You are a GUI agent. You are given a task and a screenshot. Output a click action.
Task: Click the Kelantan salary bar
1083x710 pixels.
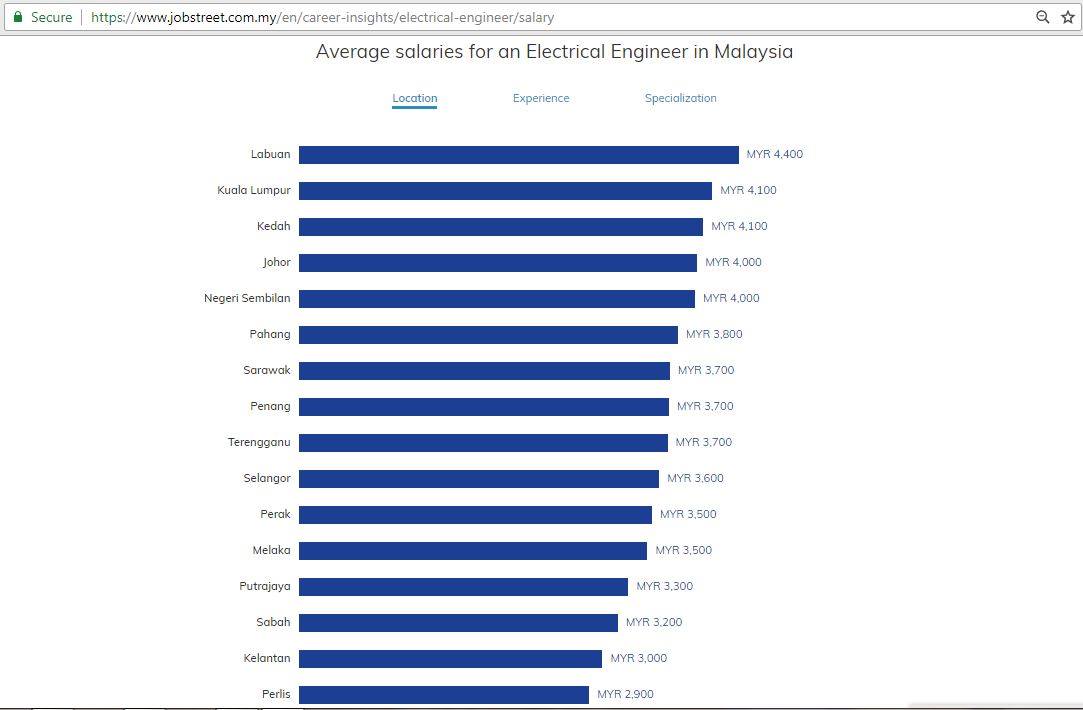pyautogui.click(x=450, y=658)
